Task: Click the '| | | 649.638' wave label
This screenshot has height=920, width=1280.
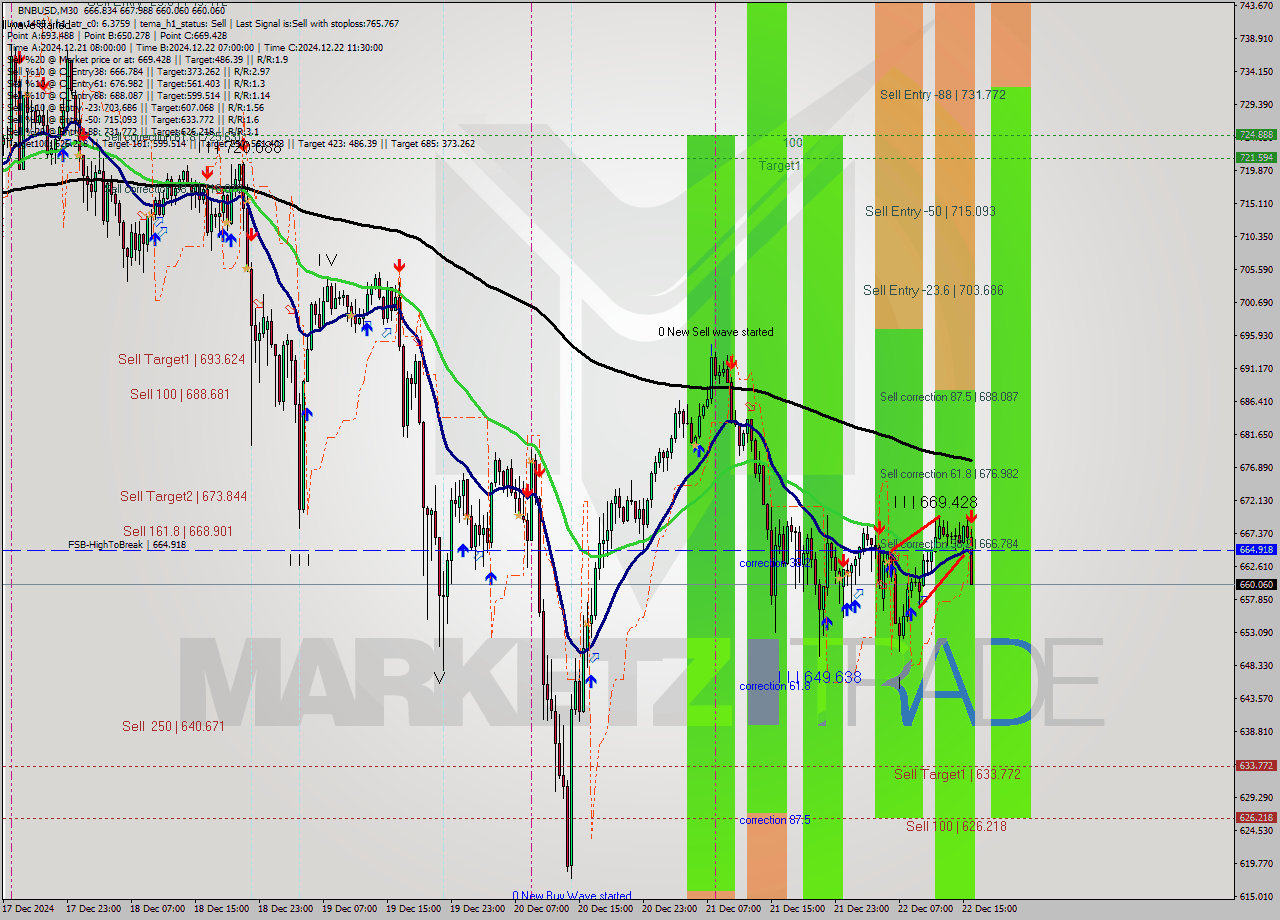Action: (819, 677)
